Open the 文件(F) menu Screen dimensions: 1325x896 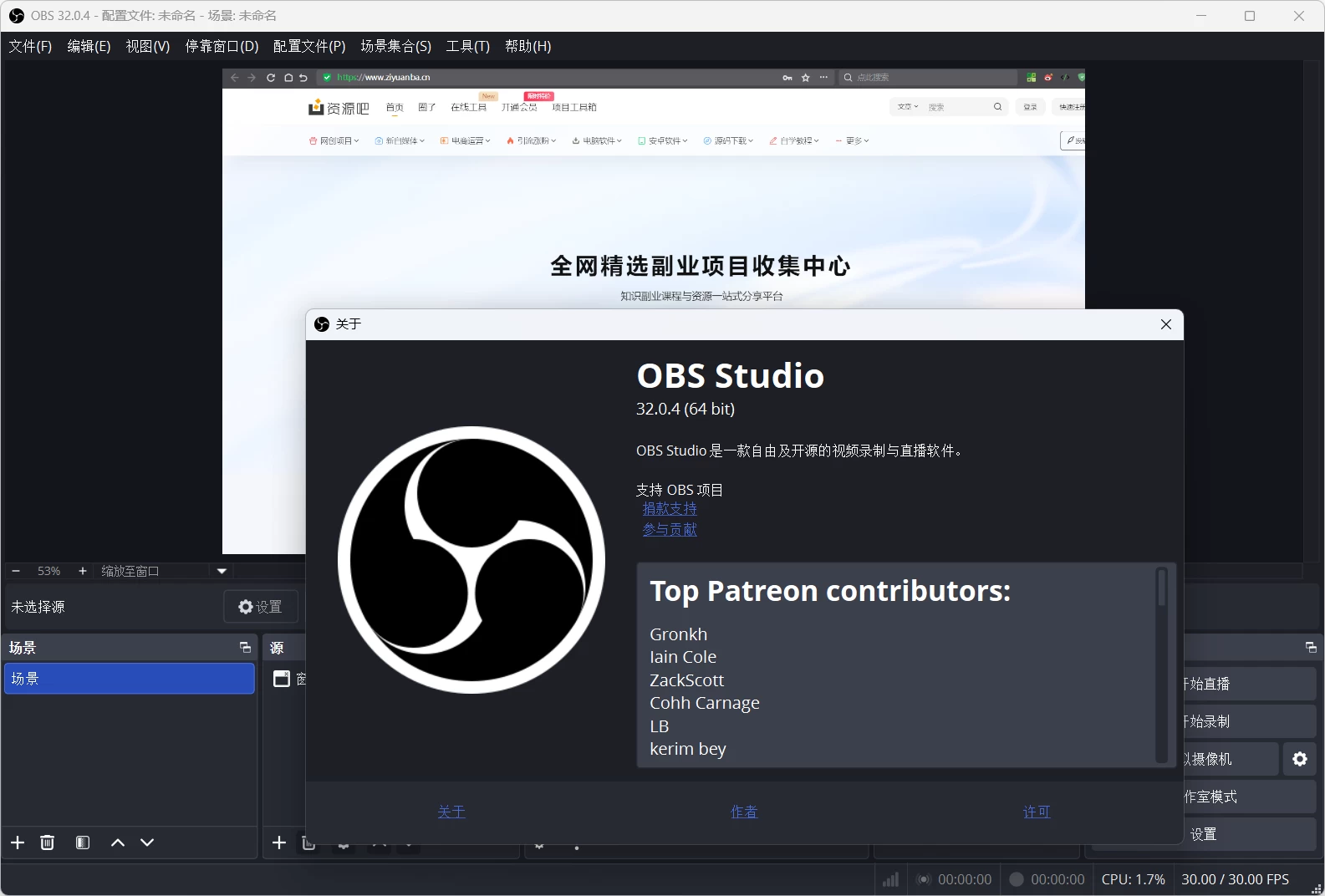30,46
